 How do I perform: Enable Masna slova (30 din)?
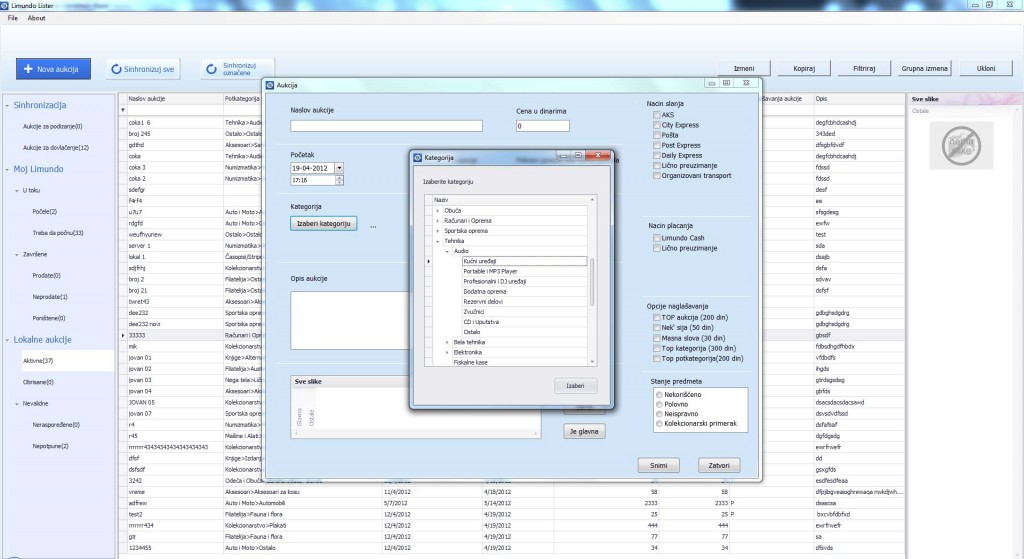click(x=656, y=338)
